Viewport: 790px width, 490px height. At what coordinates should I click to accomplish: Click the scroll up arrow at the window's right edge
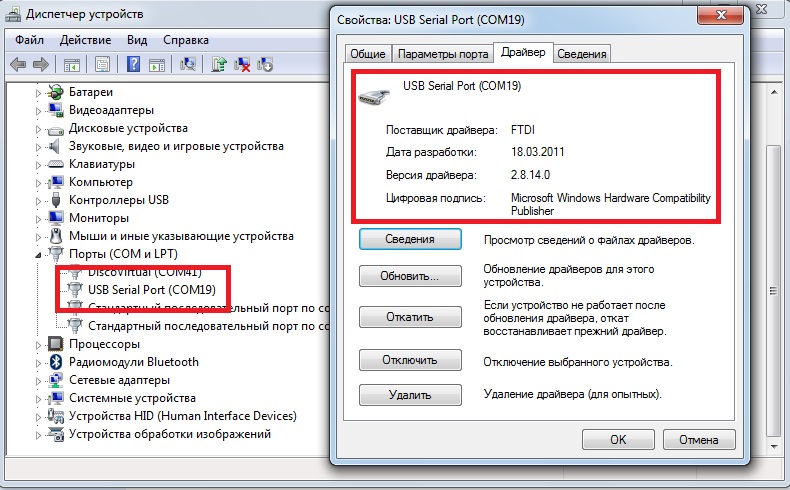(x=774, y=93)
